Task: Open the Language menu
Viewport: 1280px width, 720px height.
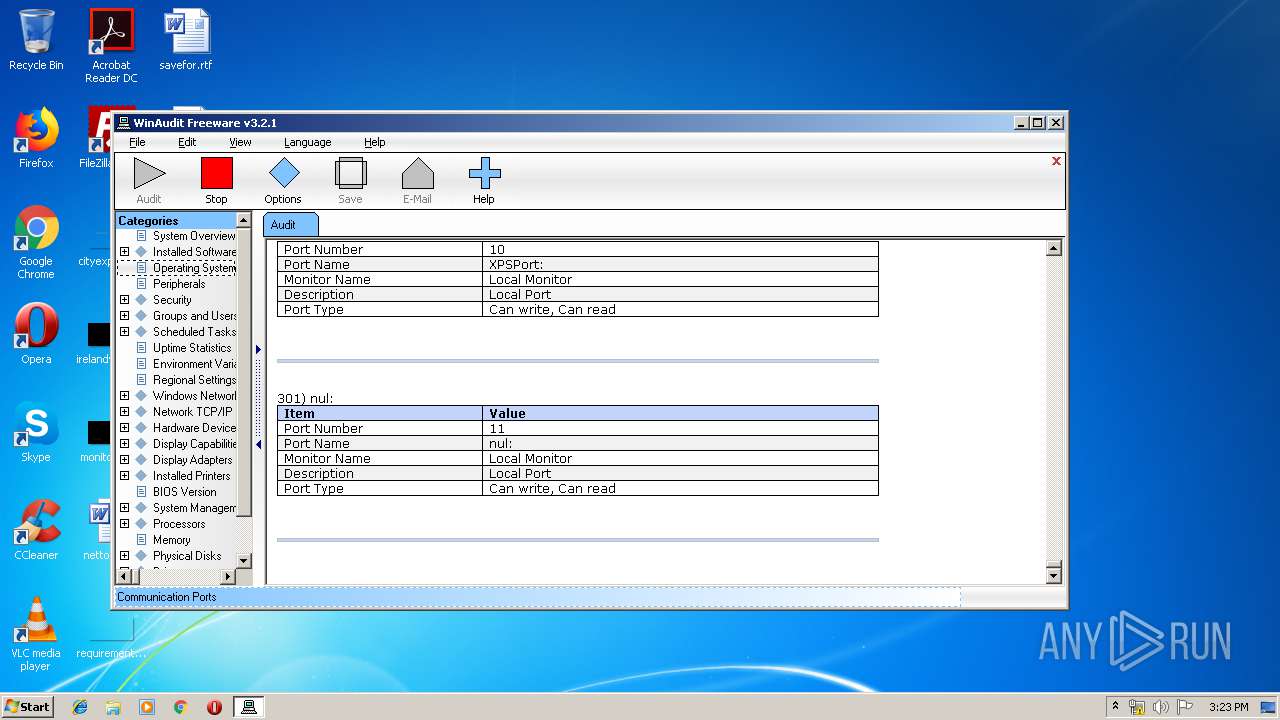Action: click(x=307, y=142)
